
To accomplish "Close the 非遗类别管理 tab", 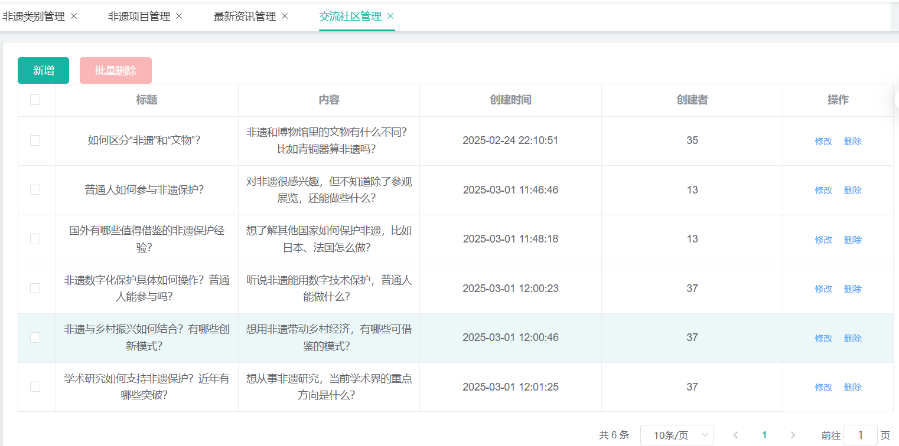I will point(74,16).
